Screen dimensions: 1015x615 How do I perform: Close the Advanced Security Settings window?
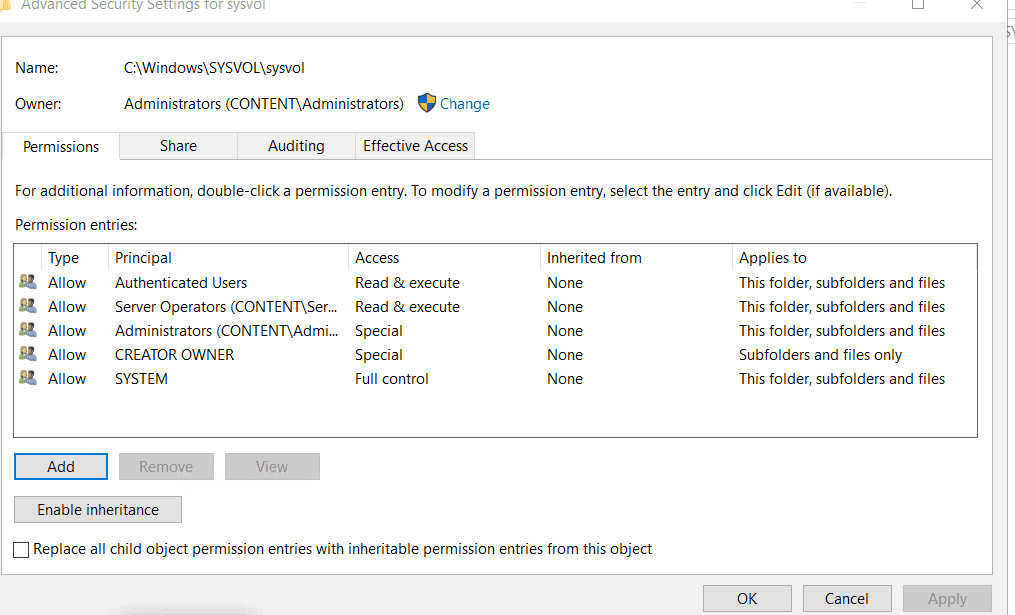(977, 5)
